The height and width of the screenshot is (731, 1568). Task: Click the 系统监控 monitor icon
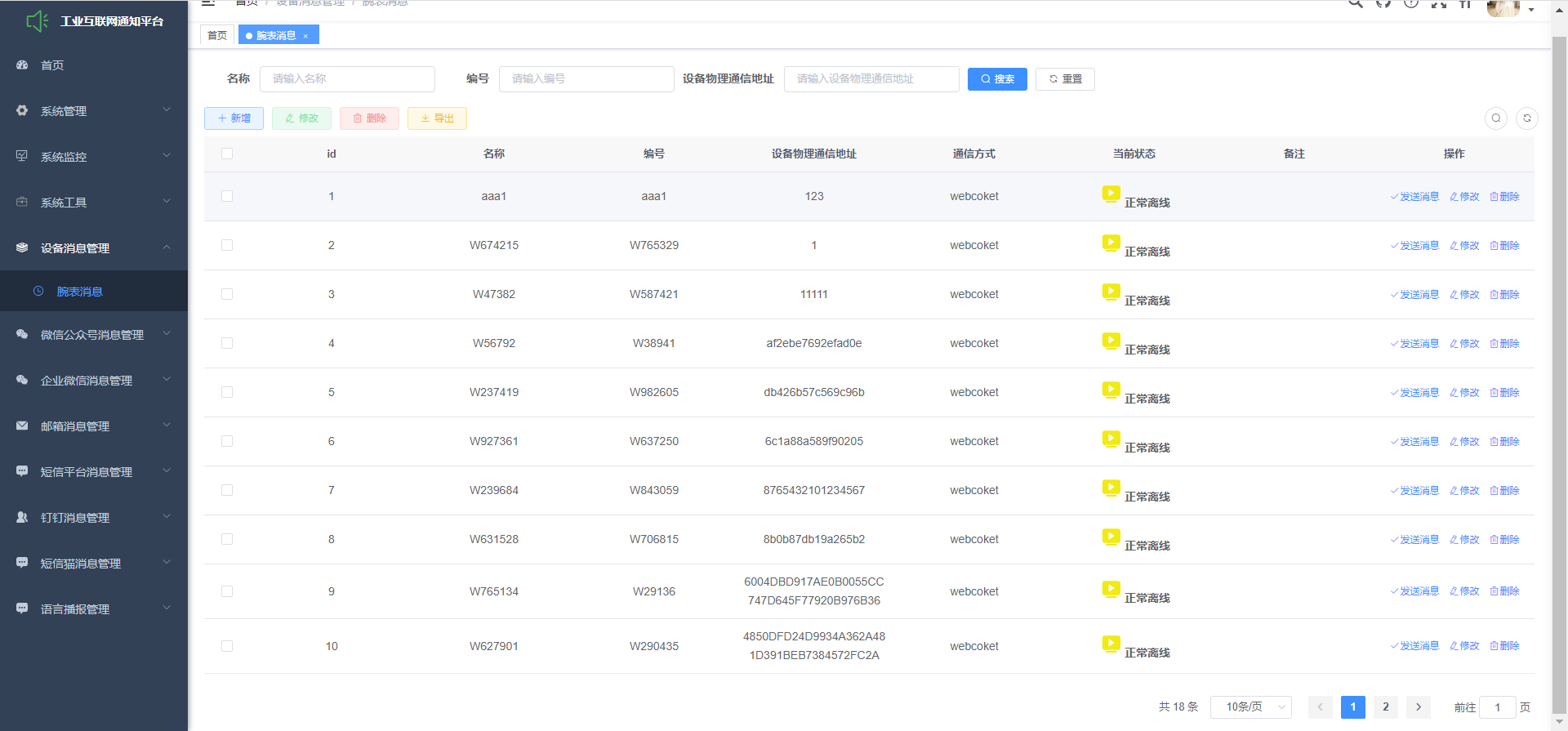click(x=22, y=156)
